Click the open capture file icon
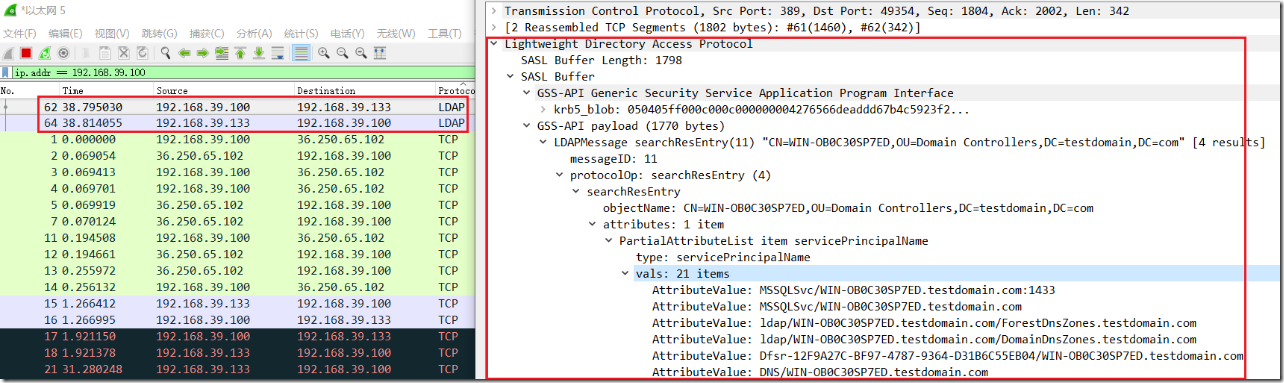 pyautogui.click(x=86, y=53)
